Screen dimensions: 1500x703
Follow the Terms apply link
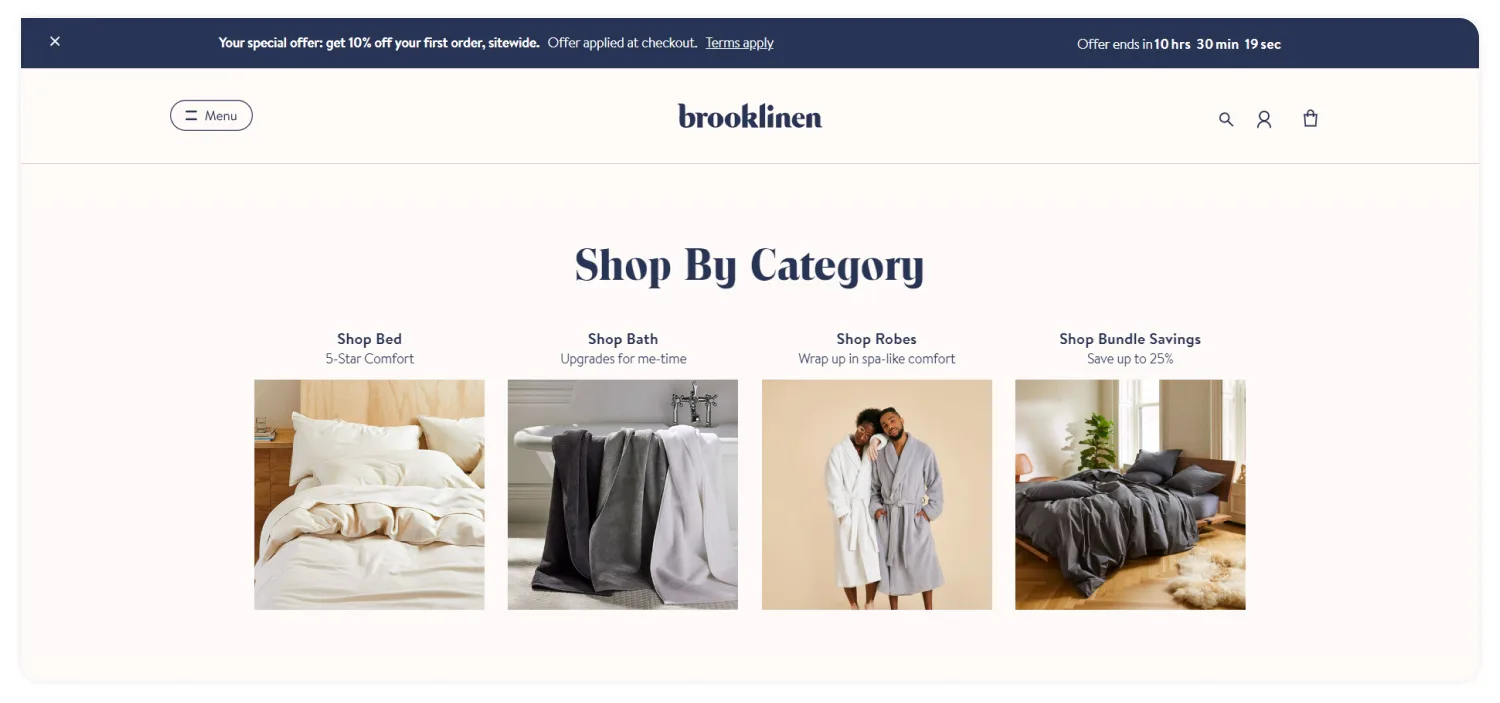pos(739,43)
